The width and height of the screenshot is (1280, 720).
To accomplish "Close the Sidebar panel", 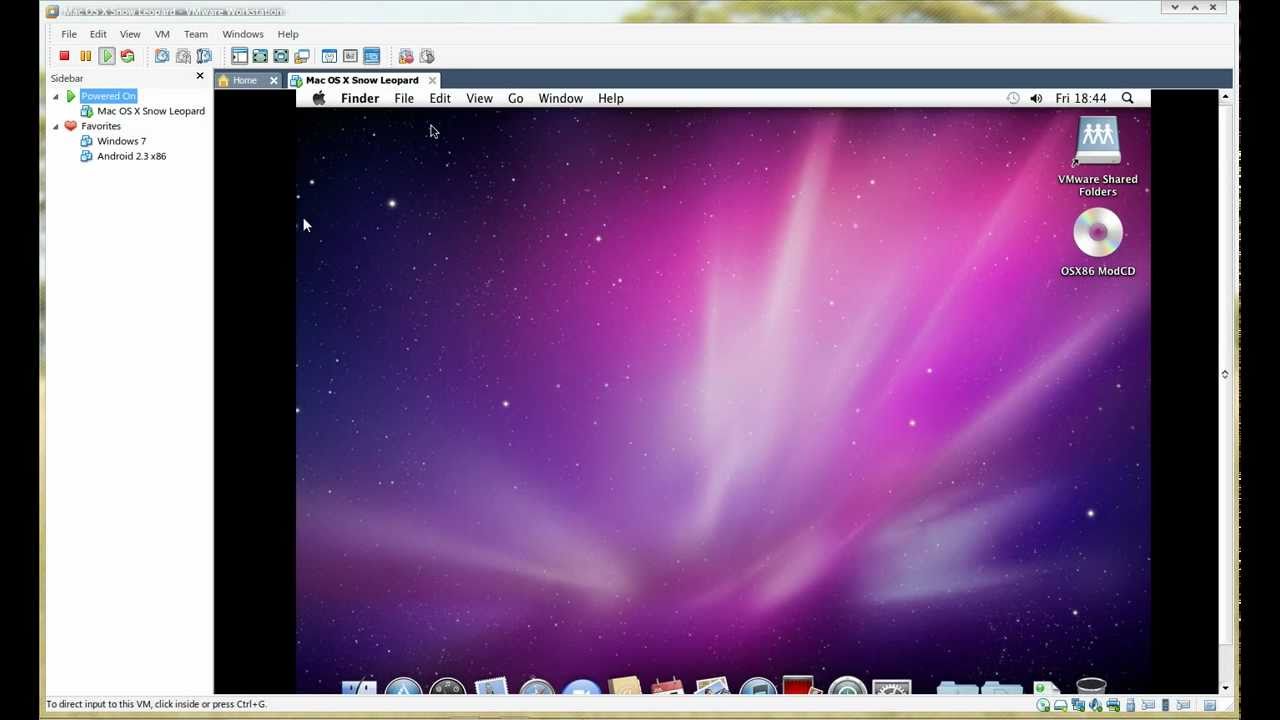I will [x=200, y=76].
